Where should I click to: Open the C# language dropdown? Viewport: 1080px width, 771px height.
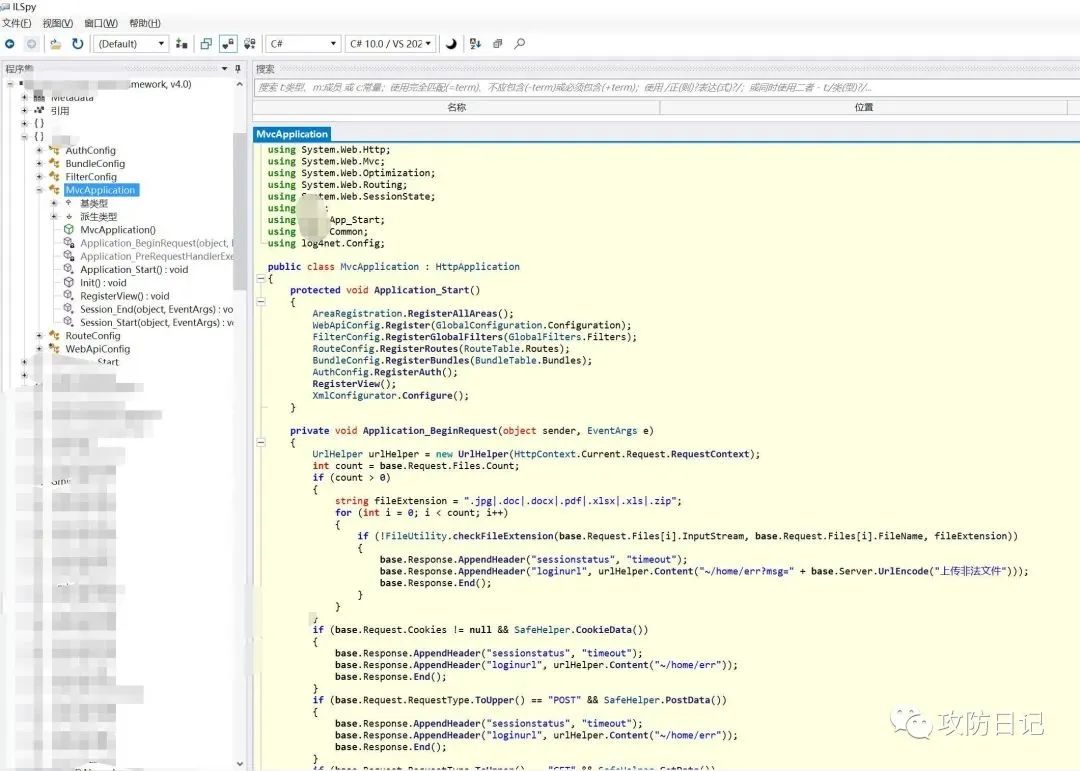(303, 44)
